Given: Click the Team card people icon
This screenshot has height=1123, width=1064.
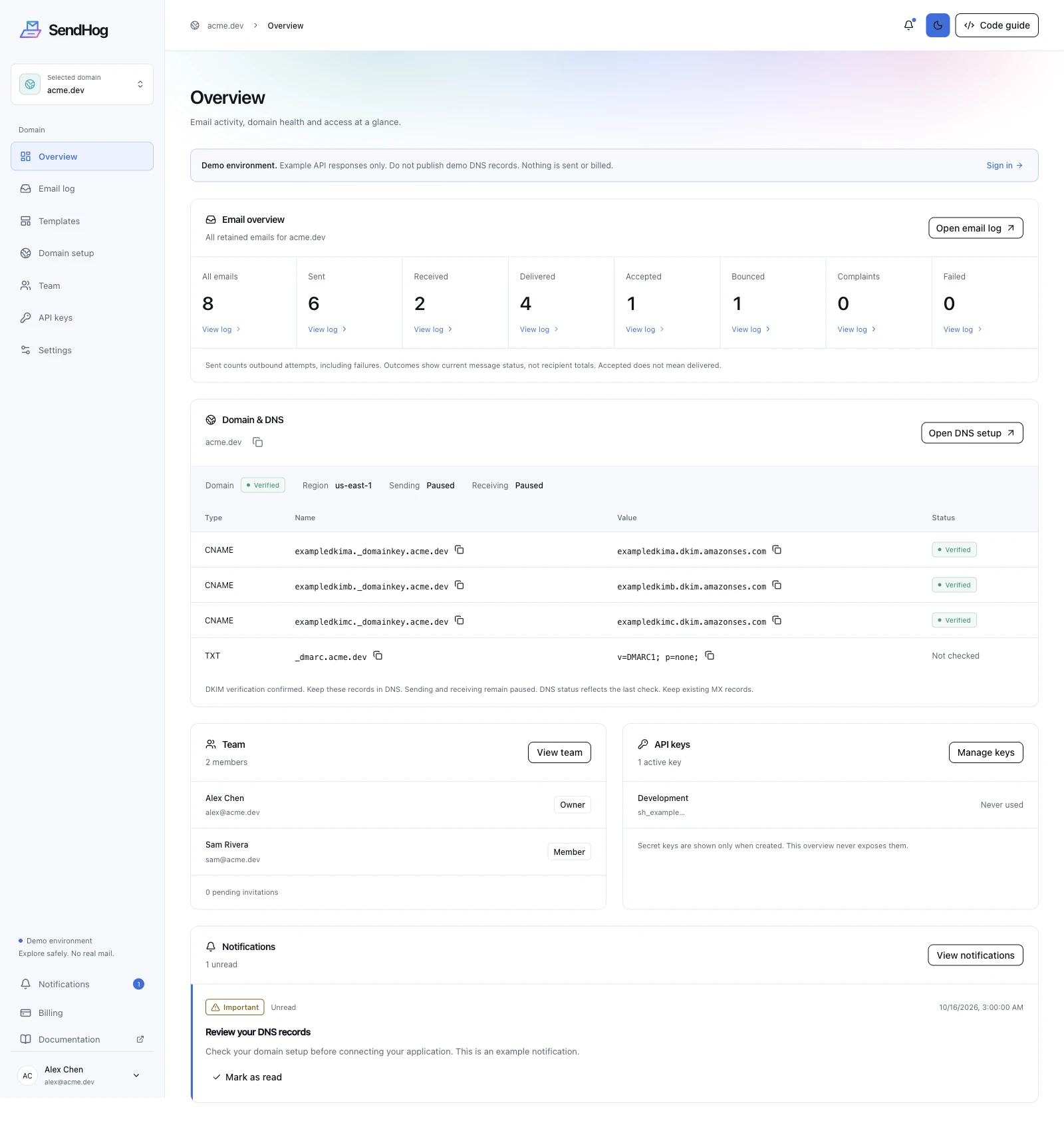Looking at the screenshot, I should coord(211,744).
